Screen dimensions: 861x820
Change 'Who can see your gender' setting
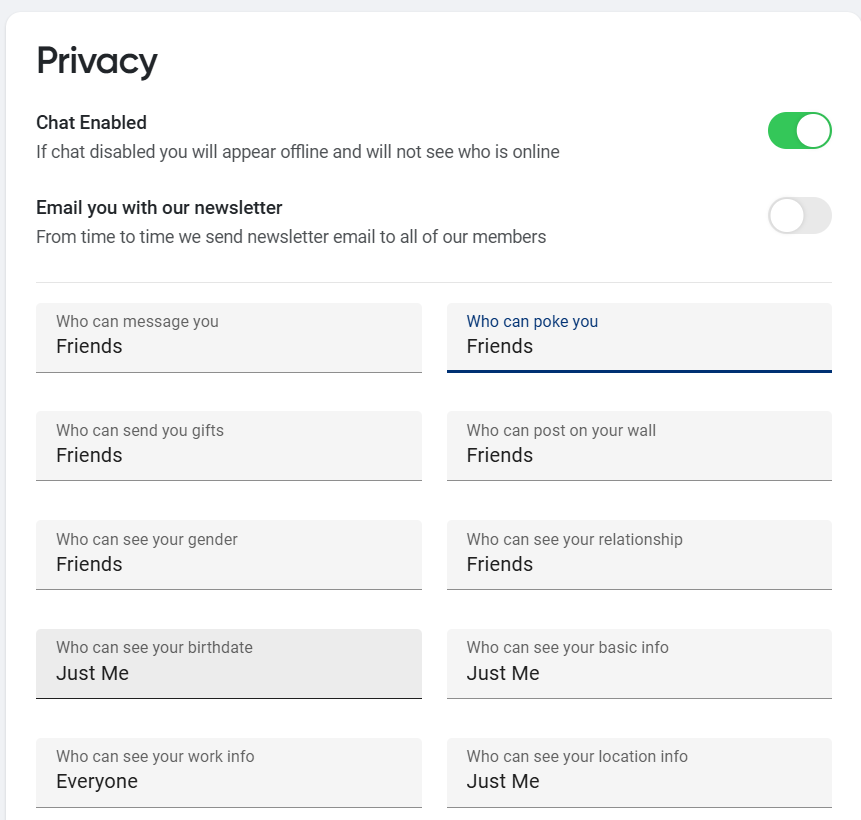(228, 555)
